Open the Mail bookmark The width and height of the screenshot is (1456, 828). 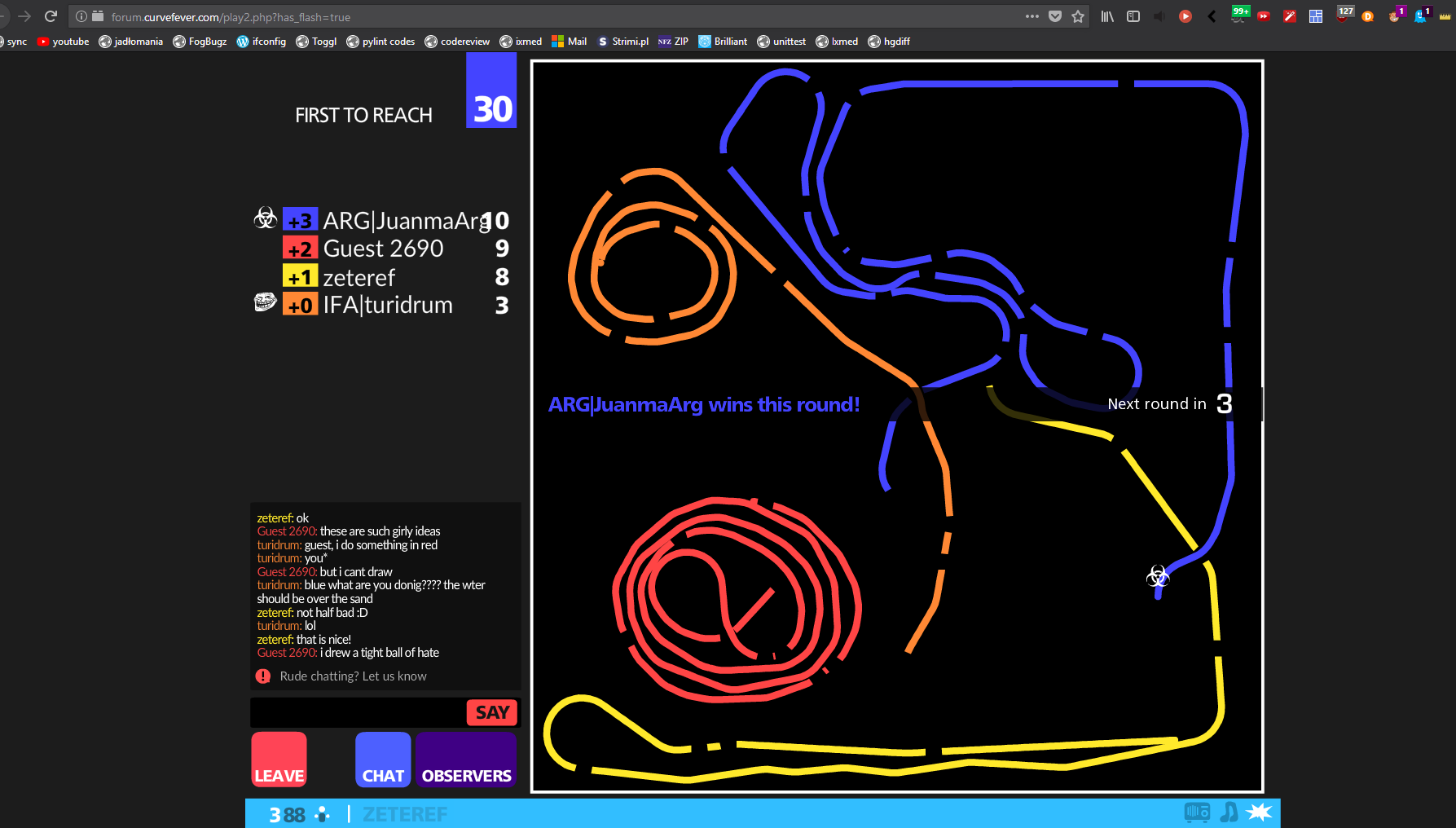click(569, 42)
